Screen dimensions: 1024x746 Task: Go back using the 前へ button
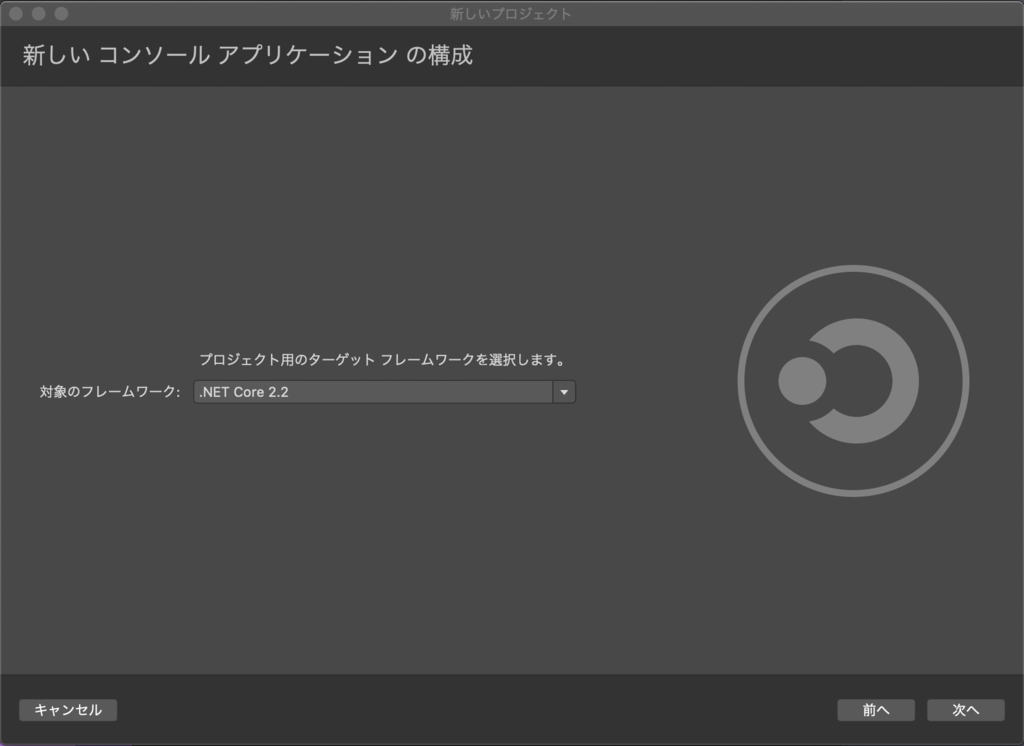pyautogui.click(x=875, y=710)
